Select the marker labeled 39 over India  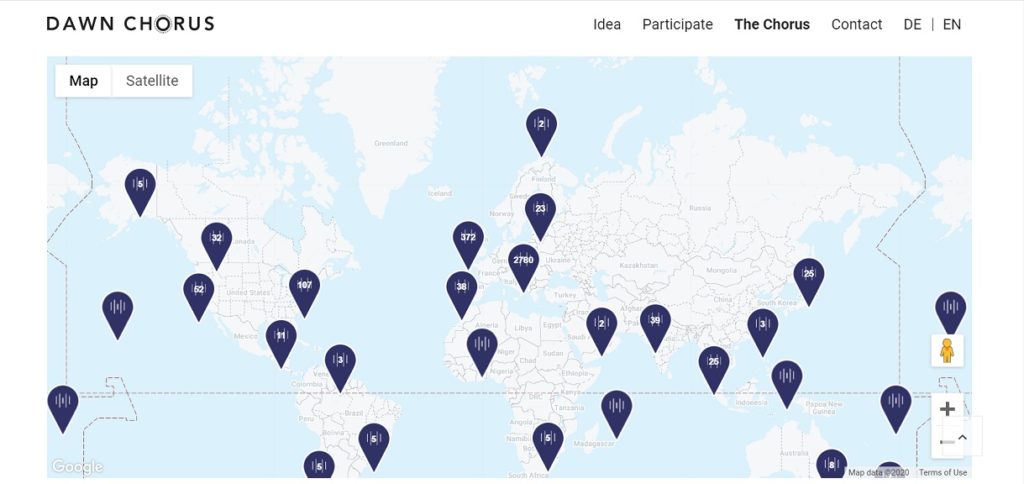pyautogui.click(x=655, y=326)
